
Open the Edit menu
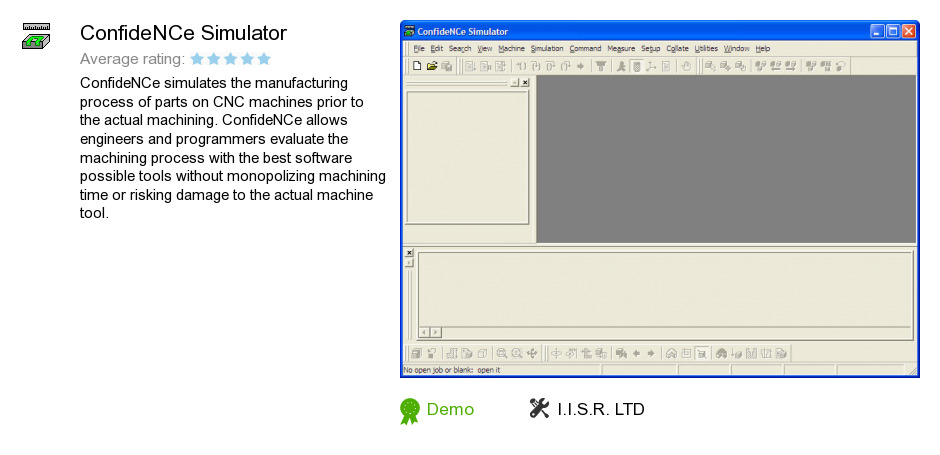pos(436,49)
